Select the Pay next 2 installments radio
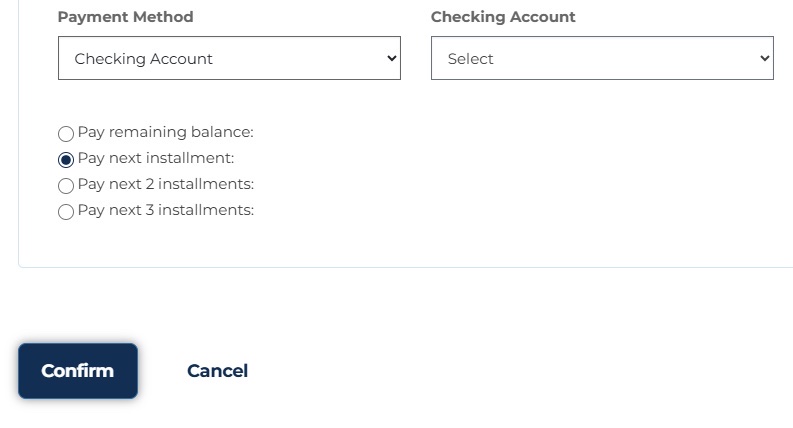This screenshot has height=428, width=793. (66, 186)
